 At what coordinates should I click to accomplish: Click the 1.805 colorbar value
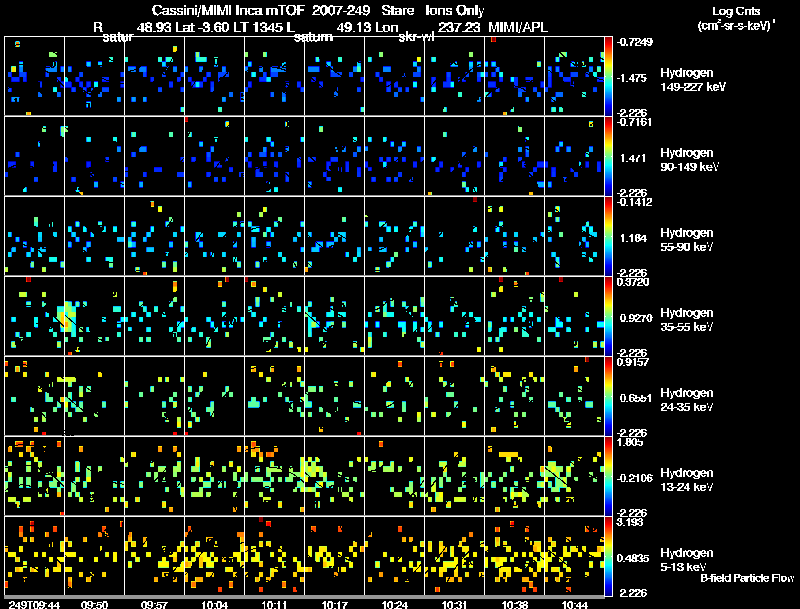click(x=630, y=442)
